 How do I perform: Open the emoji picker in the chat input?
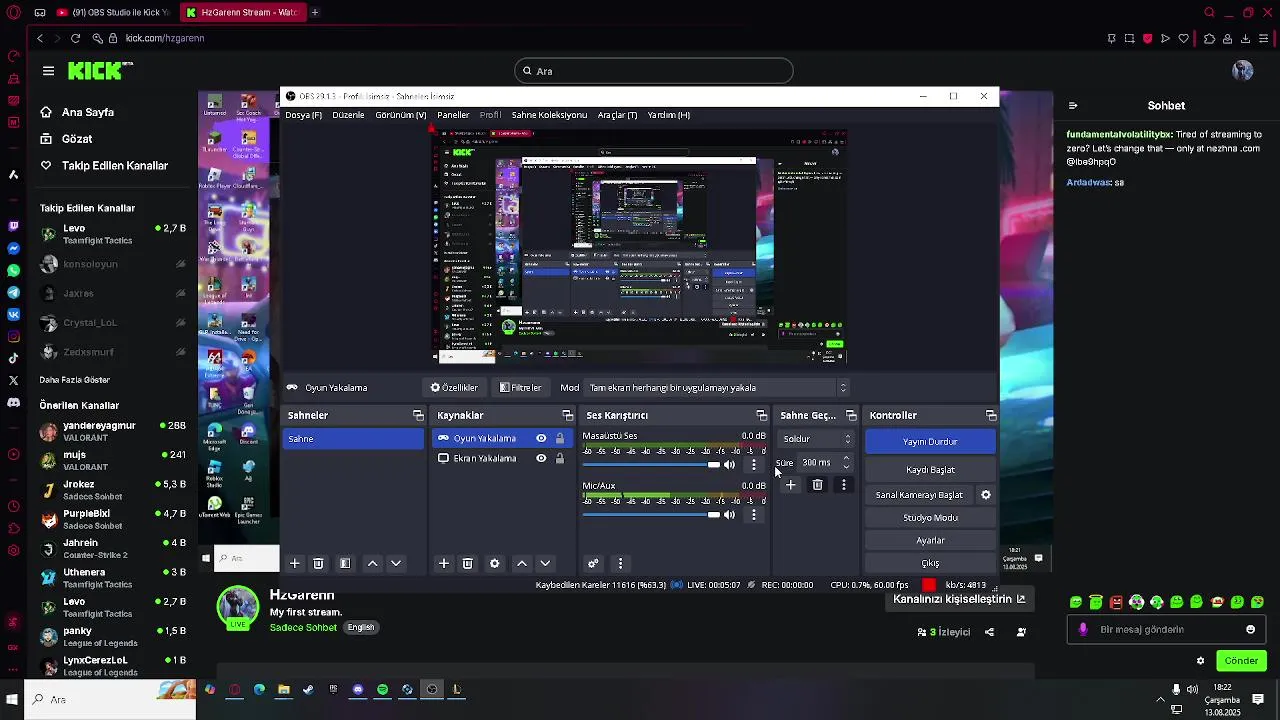tap(1250, 630)
